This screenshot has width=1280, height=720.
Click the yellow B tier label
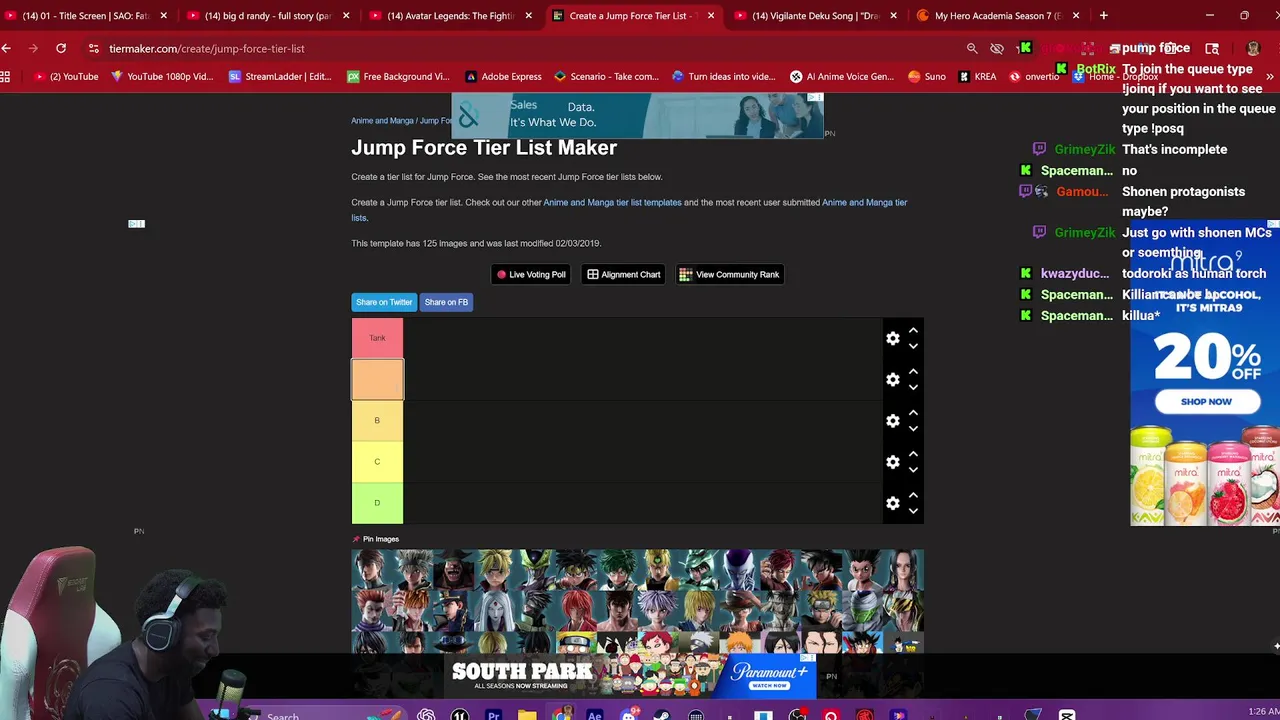377,420
